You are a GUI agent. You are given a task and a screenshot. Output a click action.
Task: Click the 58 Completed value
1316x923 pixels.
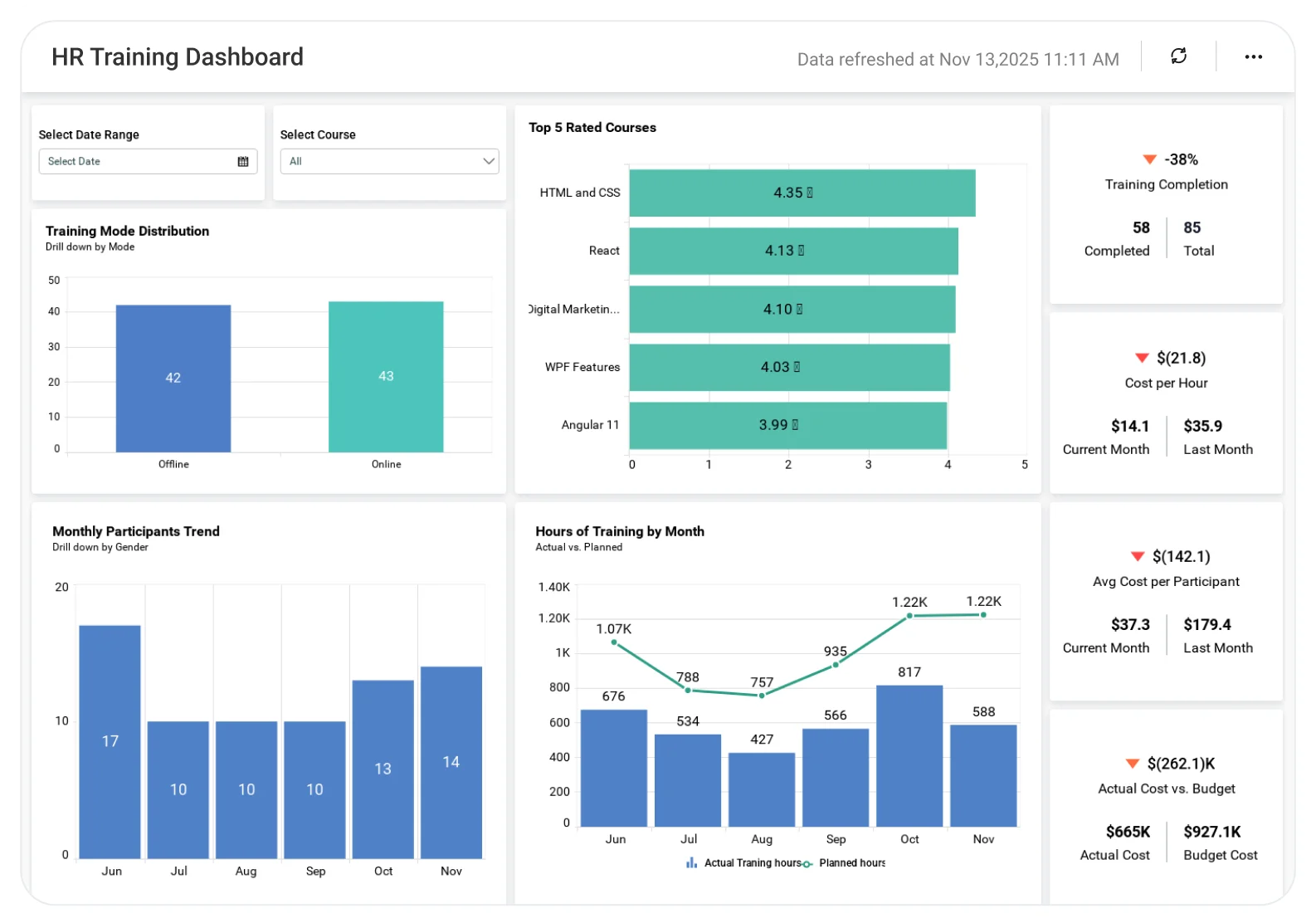[1141, 227]
